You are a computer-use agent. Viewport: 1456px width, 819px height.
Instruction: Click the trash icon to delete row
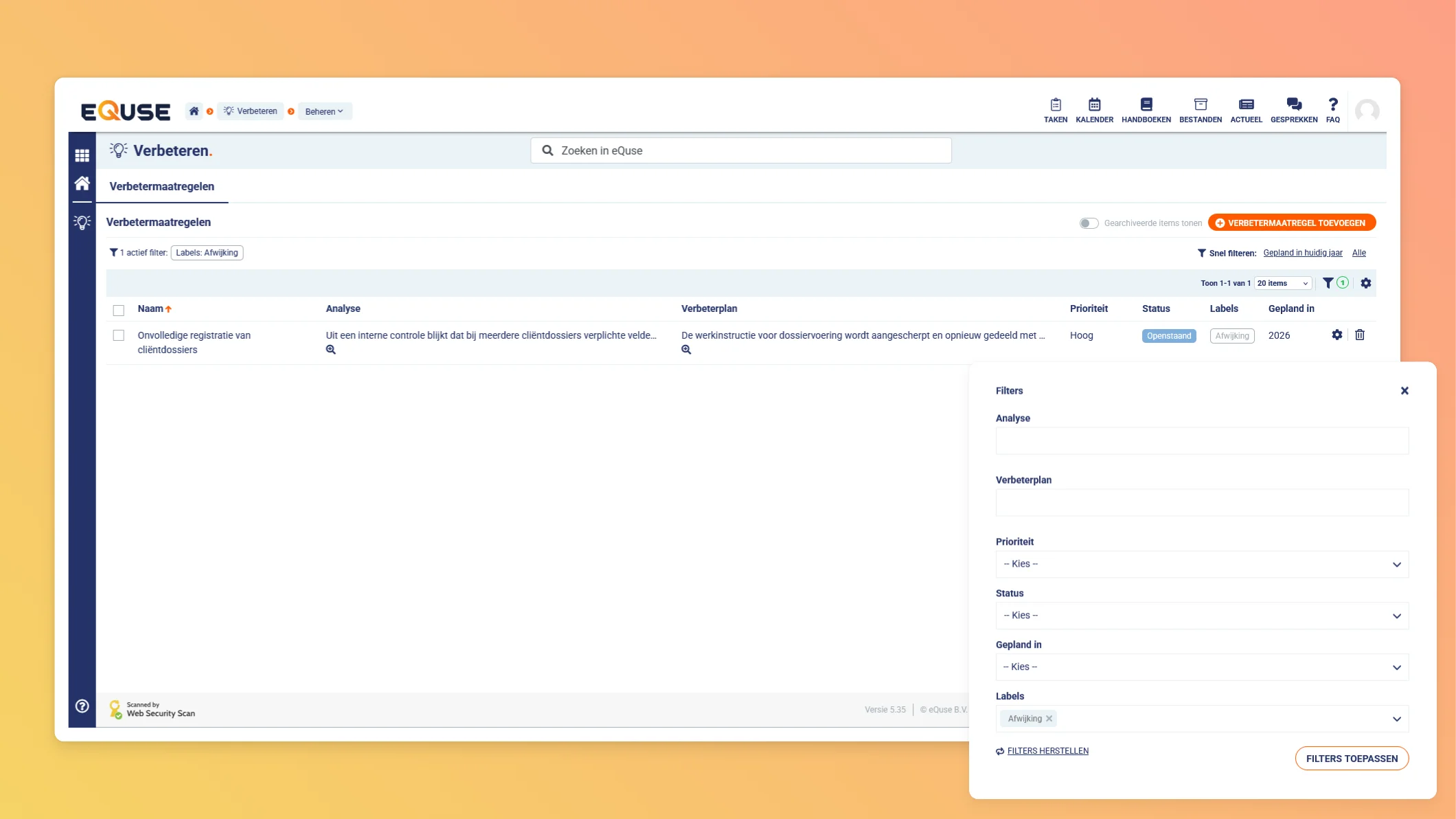(1359, 335)
